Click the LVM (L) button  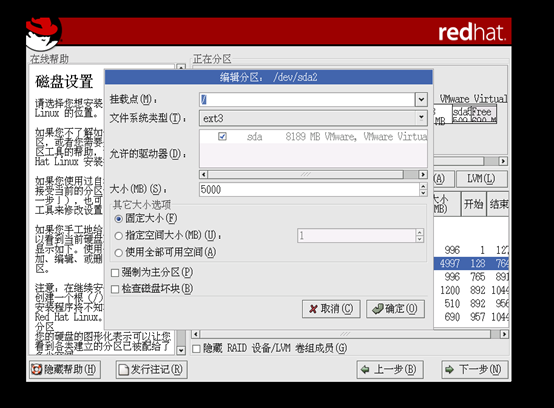pyautogui.click(x=482, y=179)
